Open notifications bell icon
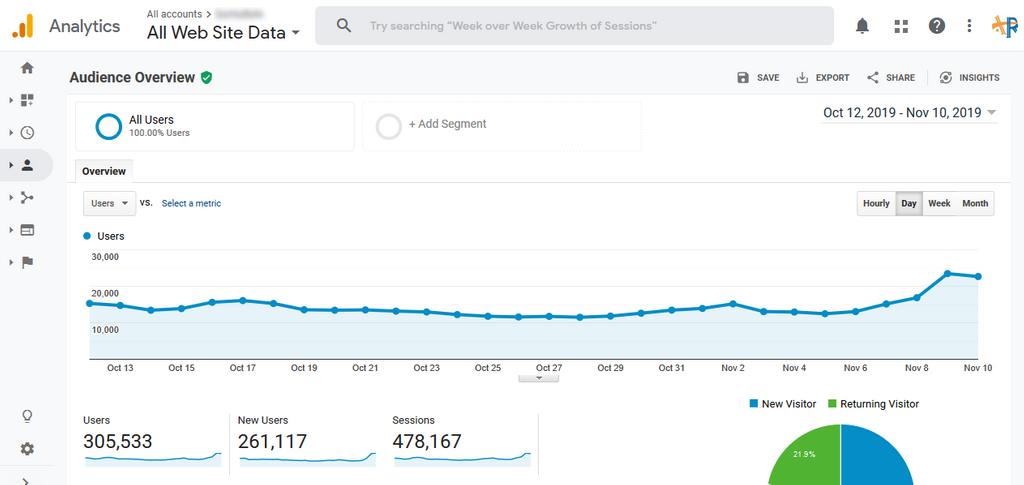This screenshot has height=485, width=1024. [862, 26]
